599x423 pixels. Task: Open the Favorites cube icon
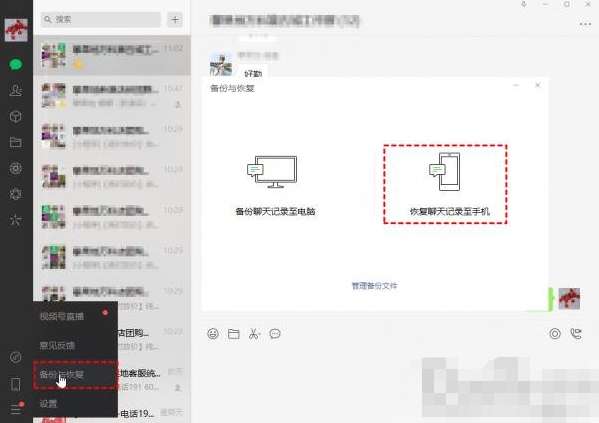tap(16, 116)
